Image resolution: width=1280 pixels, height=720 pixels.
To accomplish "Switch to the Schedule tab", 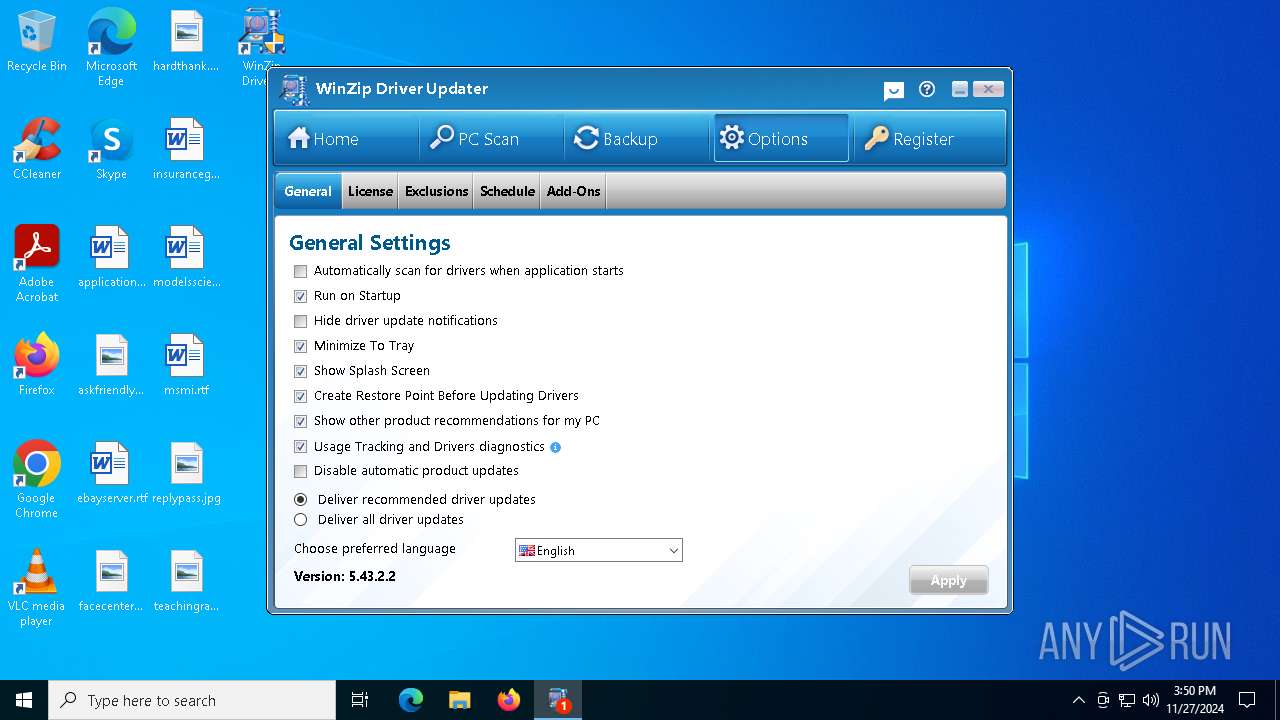I will click(x=507, y=191).
